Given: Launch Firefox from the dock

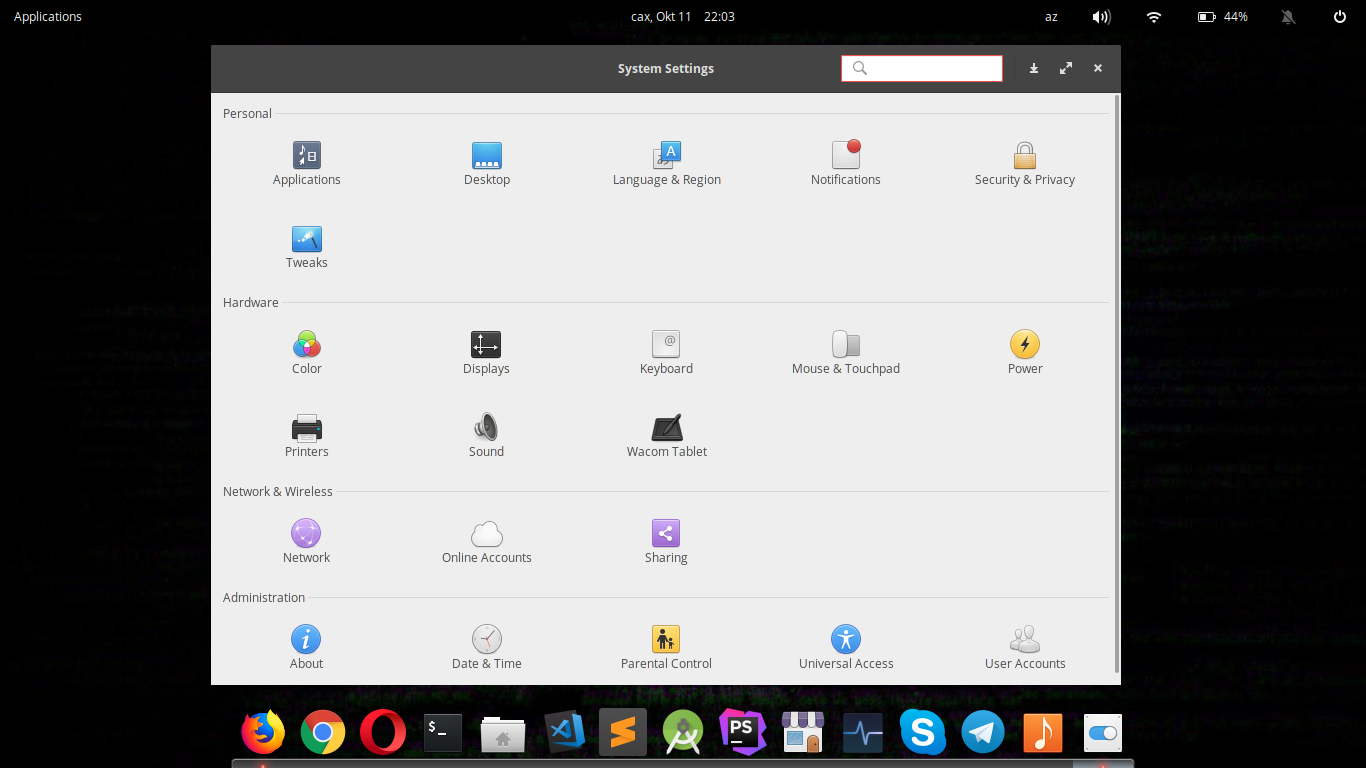Looking at the screenshot, I should [263, 733].
